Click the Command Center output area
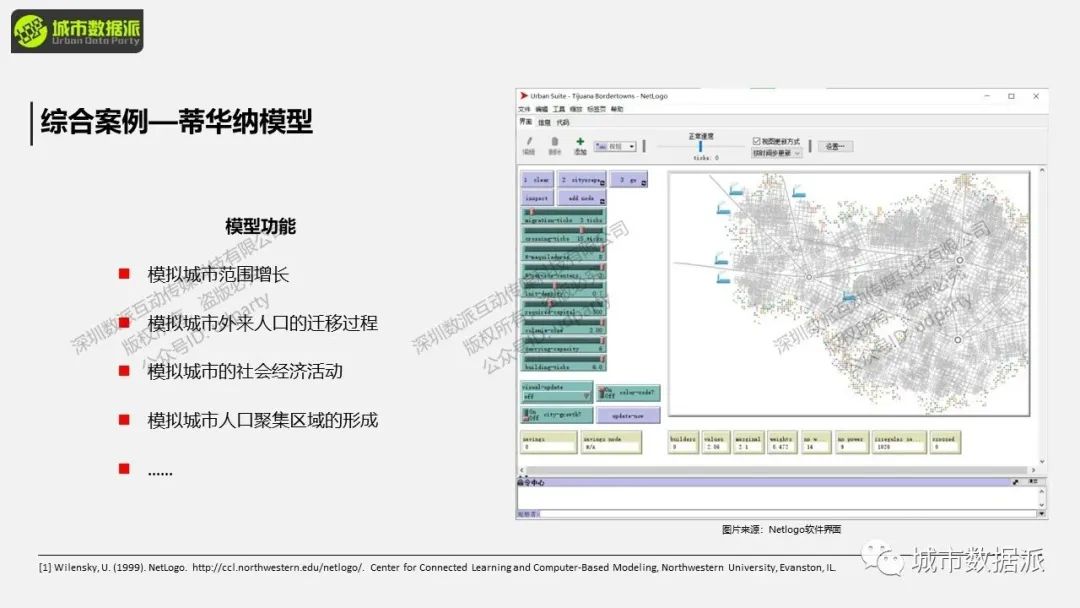The width and height of the screenshot is (1080, 608). 777,498
